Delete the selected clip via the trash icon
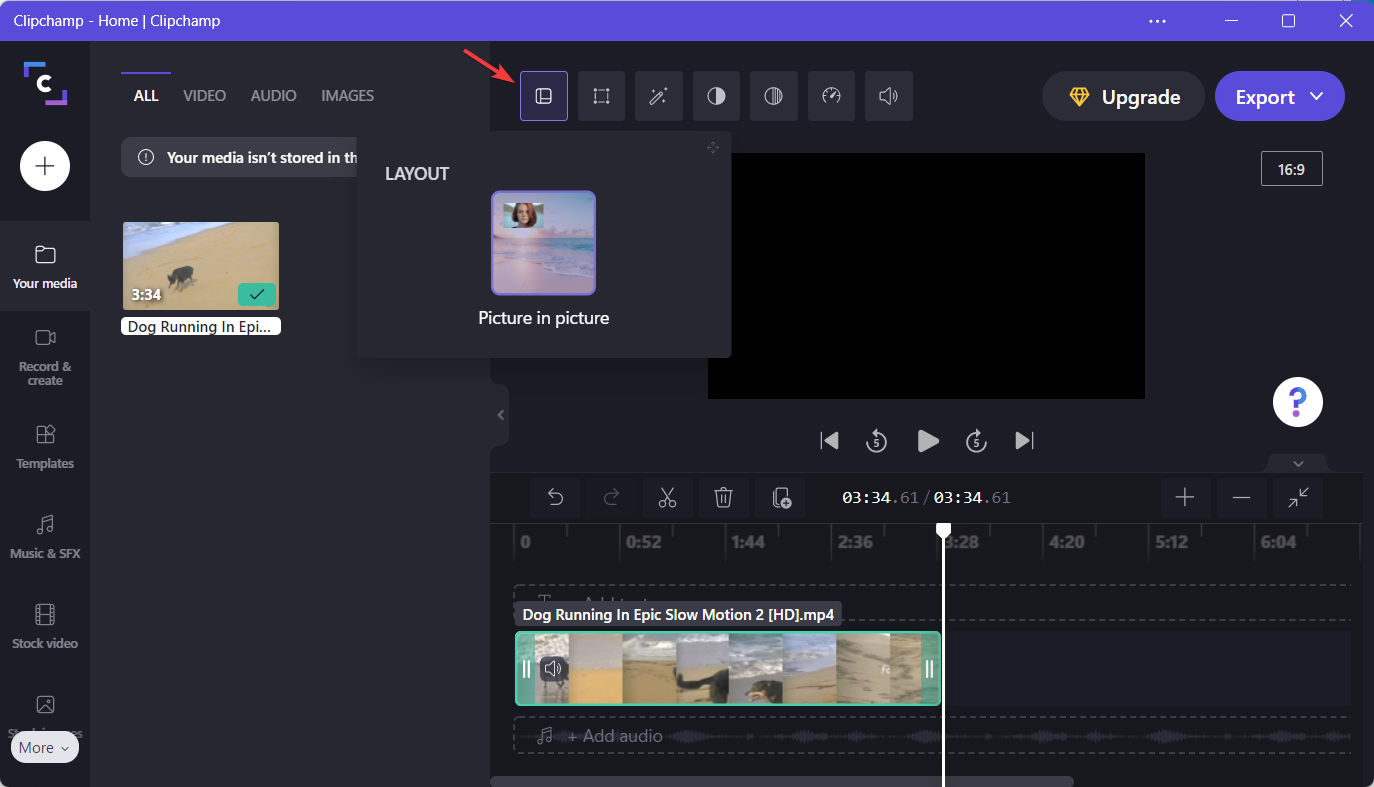 (x=723, y=497)
